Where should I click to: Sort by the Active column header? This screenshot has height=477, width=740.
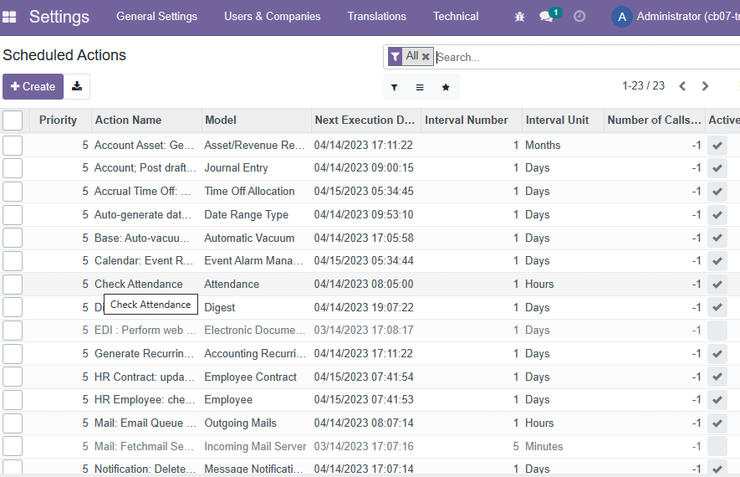pyautogui.click(x=724, y=120)
